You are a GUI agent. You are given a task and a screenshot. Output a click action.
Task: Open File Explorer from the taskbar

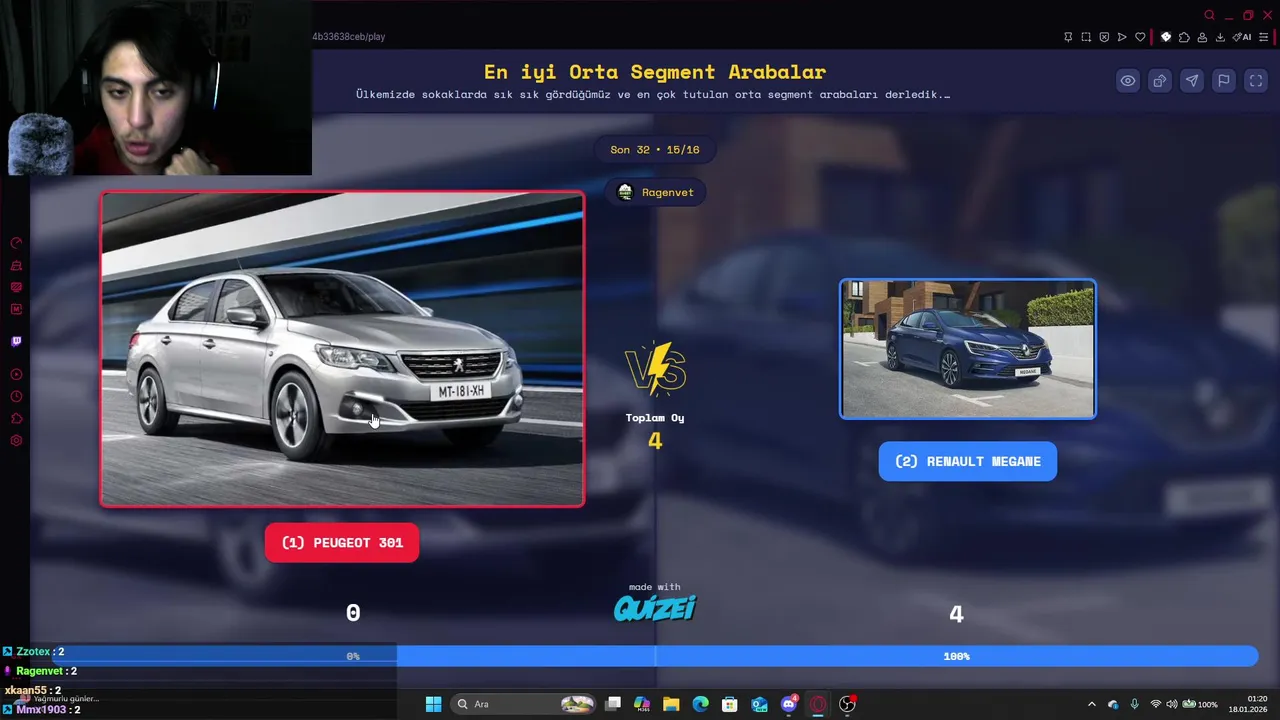coord(671,704)
